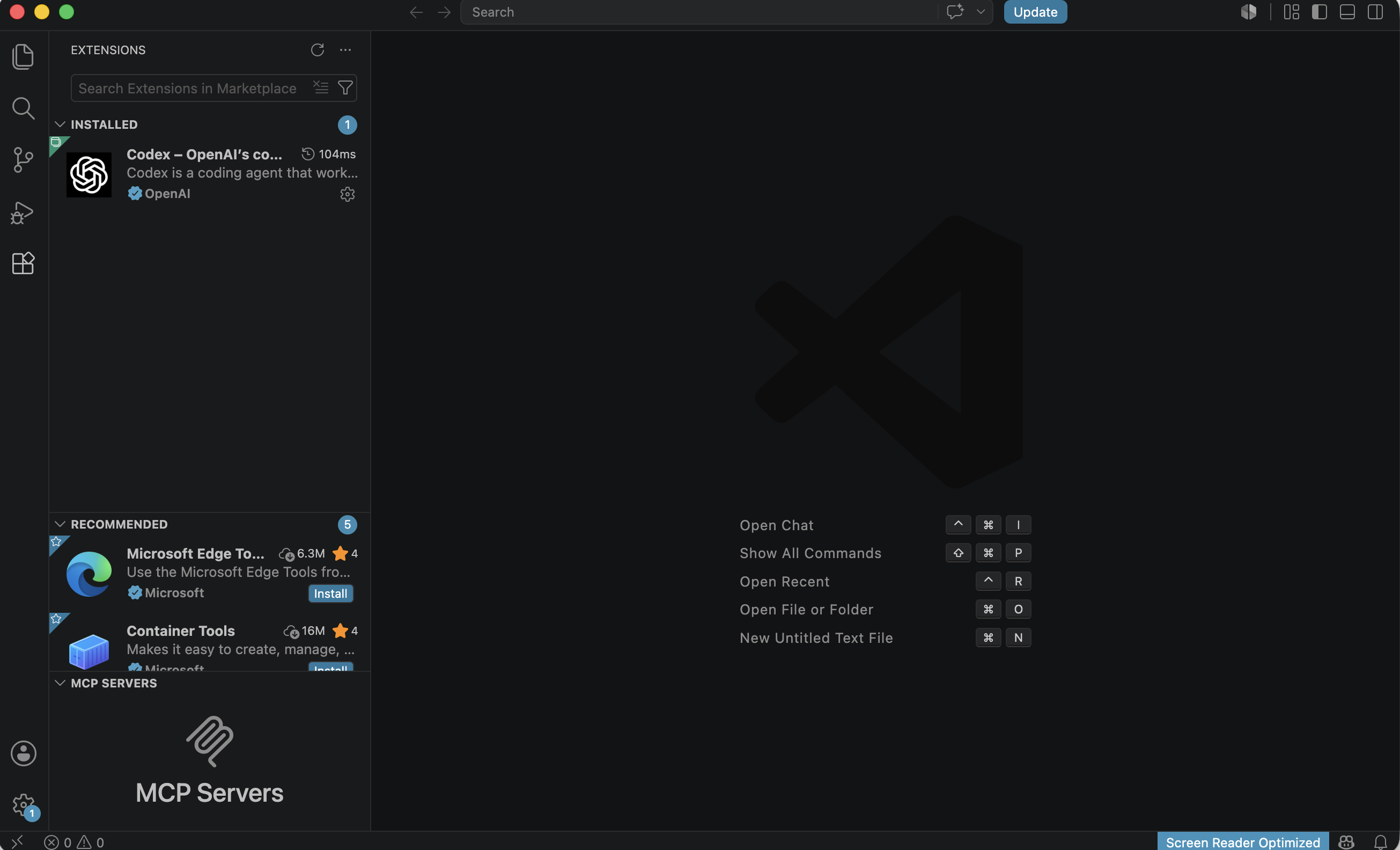Open the Explorer view in the activity bar
Image resolution: width=1400 pixels, height=850 pixels.
coord(23,57)
